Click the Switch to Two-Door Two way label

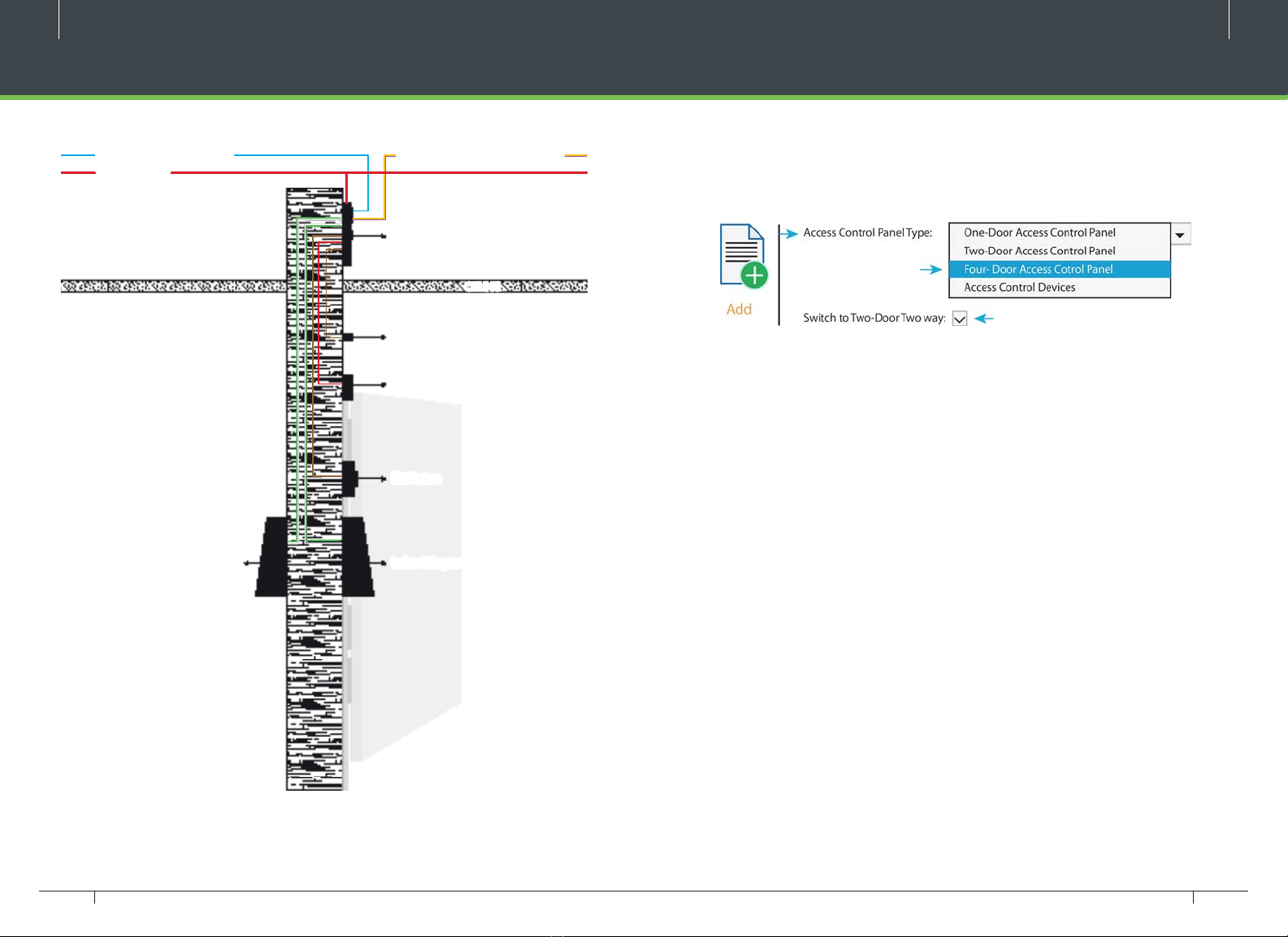click(x=874, y=318)
